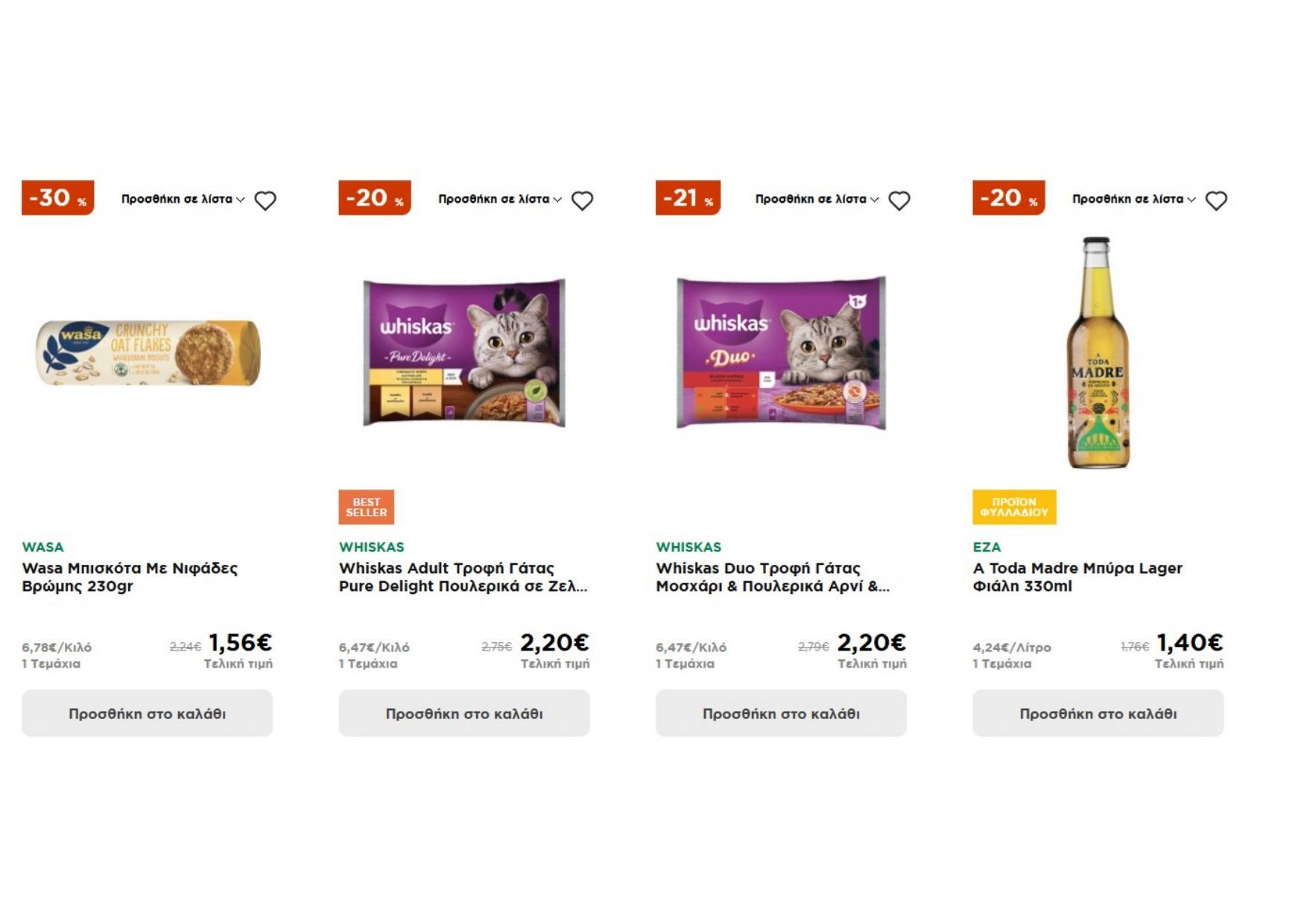
Task: Expand add-to-list menu for Whiskas Duo
Action: click(817, 199)
